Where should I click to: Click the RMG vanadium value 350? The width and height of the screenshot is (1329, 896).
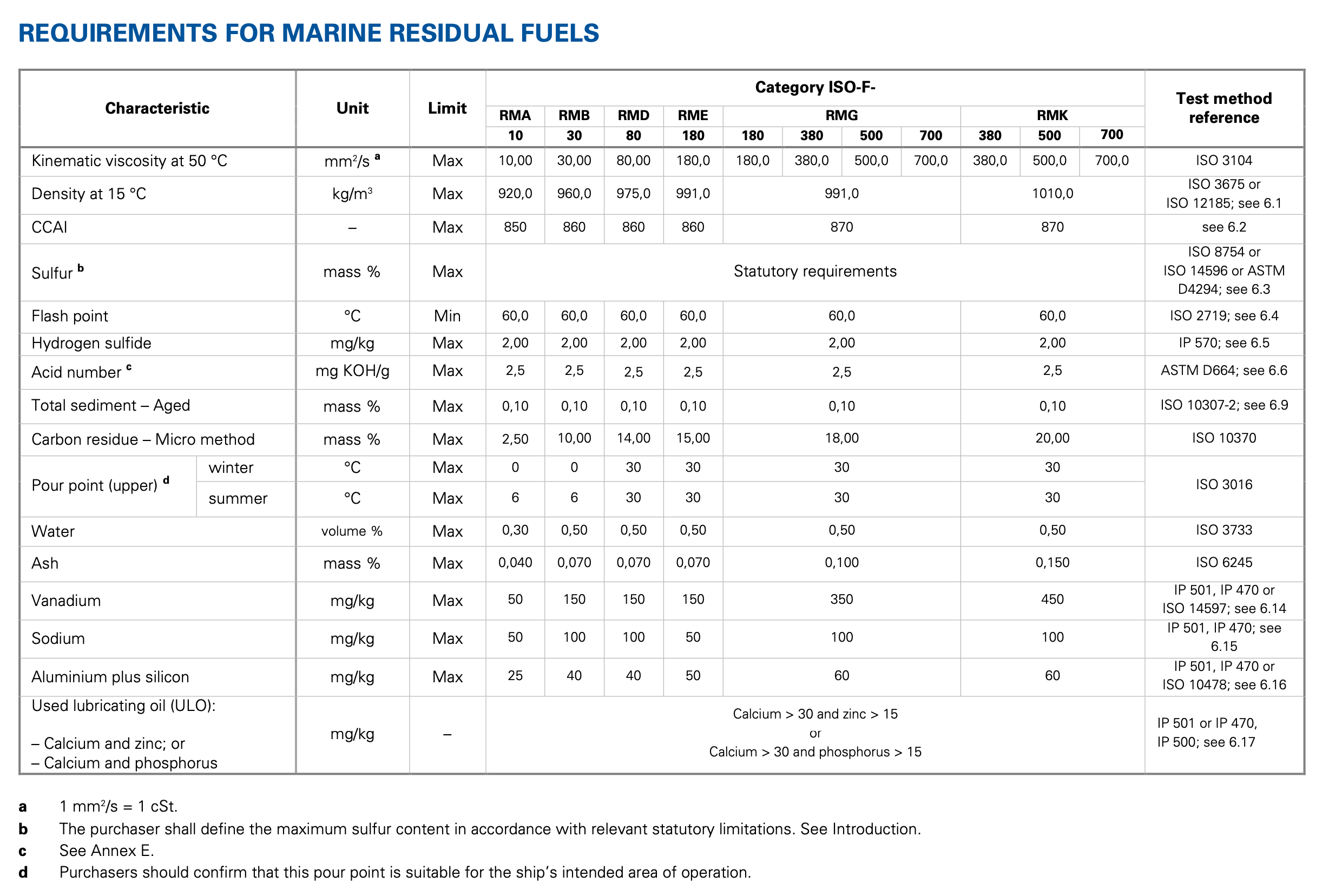pos(841,599)
